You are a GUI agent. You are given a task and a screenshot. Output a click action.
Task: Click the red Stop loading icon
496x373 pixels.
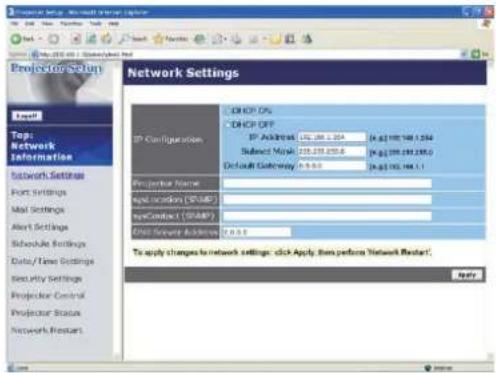coord(76,39)
